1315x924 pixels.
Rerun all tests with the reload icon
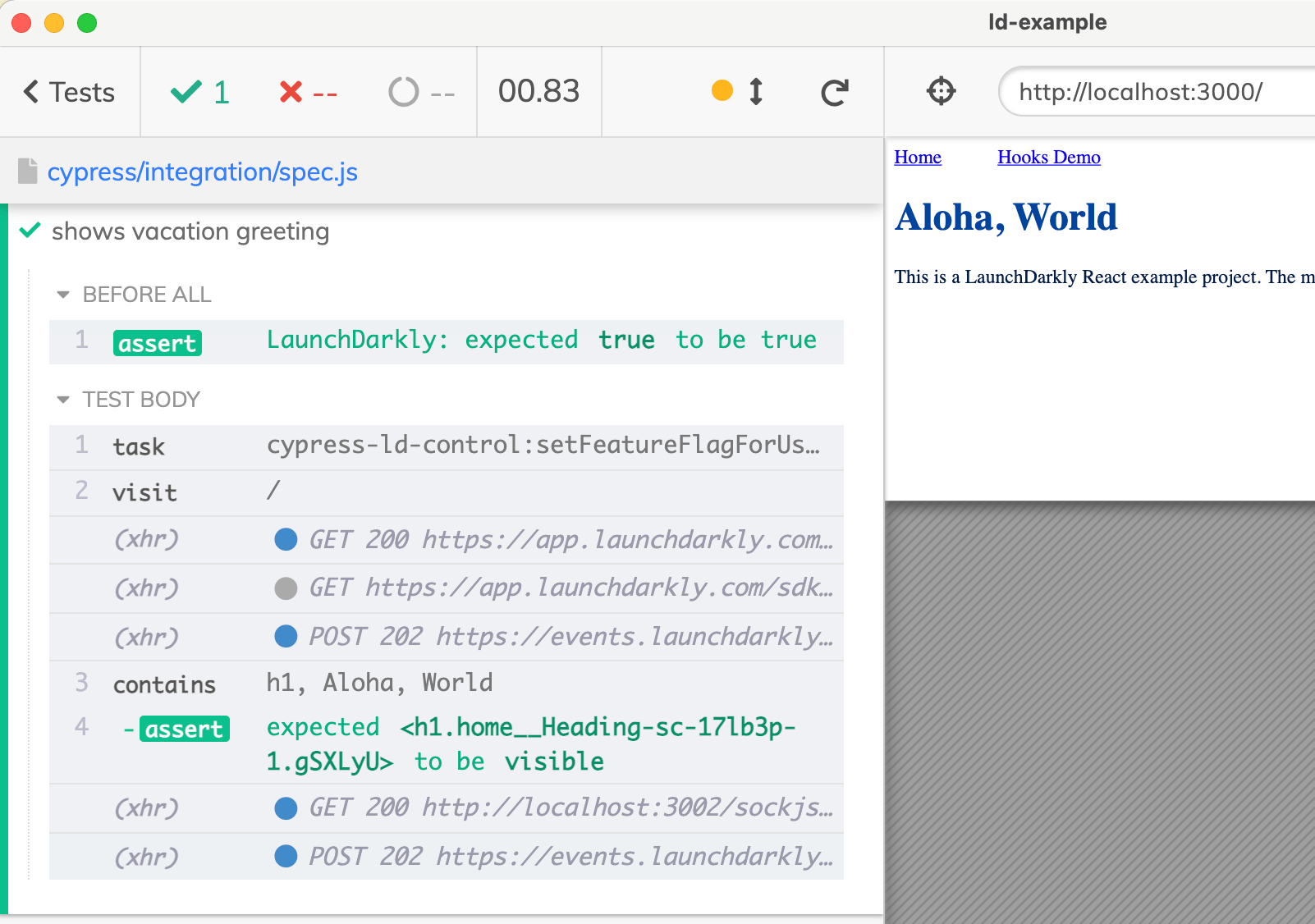834,92
